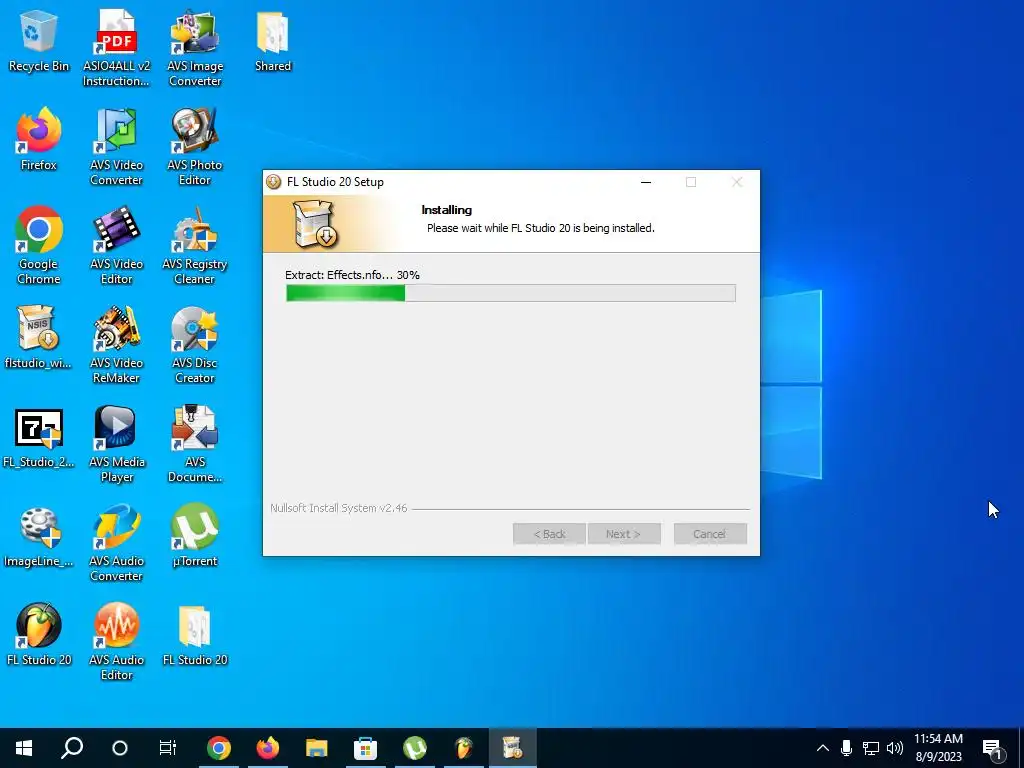Open network tray icon

(871, 748)
